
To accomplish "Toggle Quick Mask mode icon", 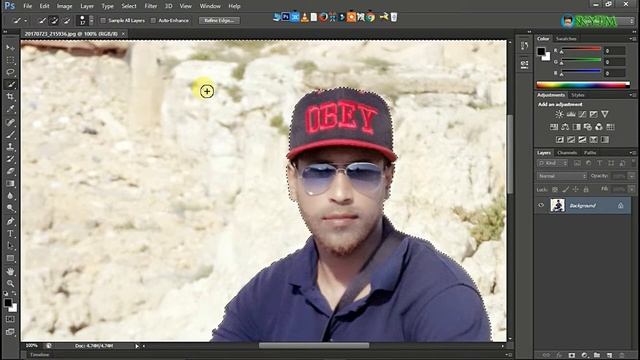I will [x=10, y=319].
